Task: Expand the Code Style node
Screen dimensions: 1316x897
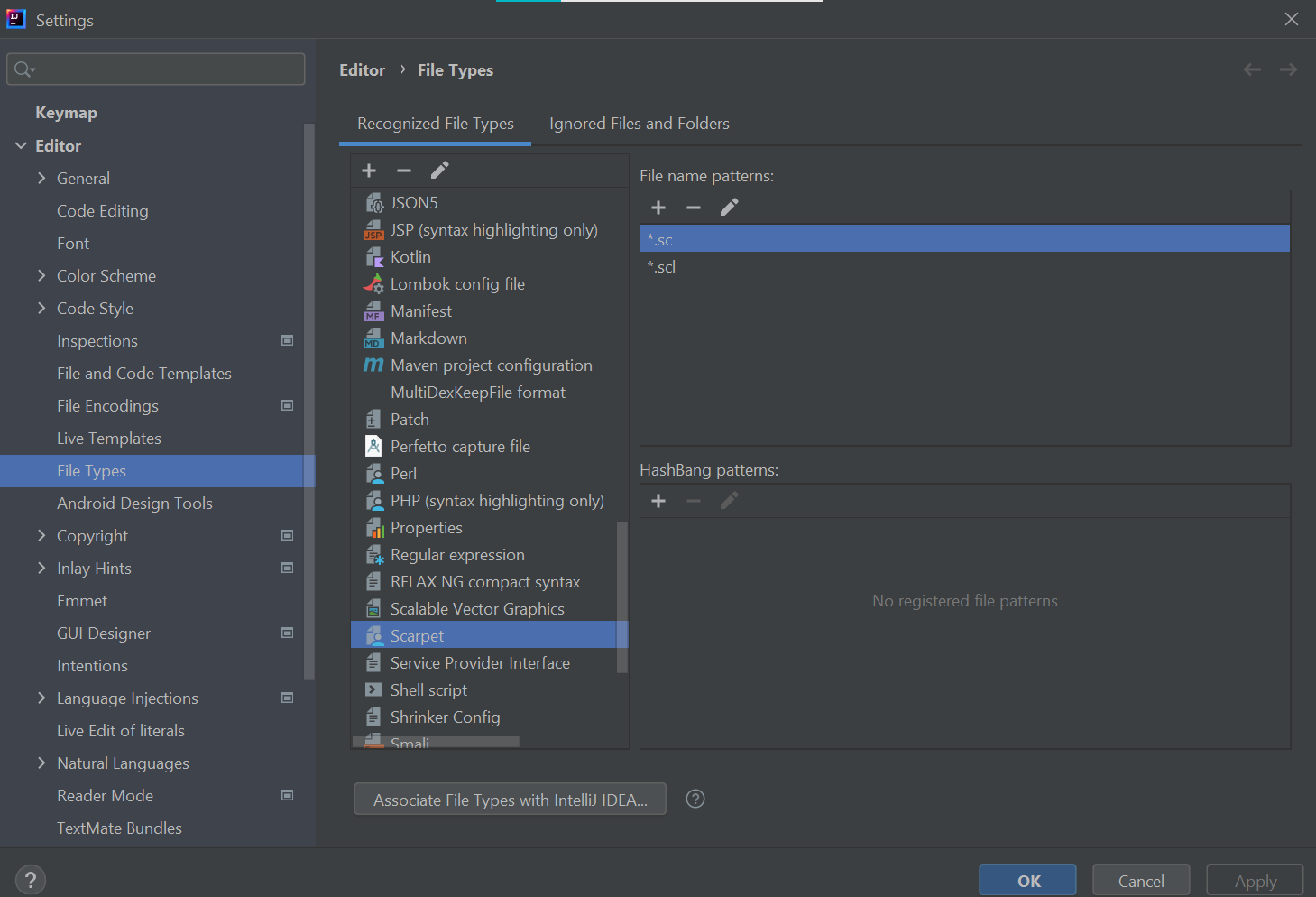Action: click(41, 308)
